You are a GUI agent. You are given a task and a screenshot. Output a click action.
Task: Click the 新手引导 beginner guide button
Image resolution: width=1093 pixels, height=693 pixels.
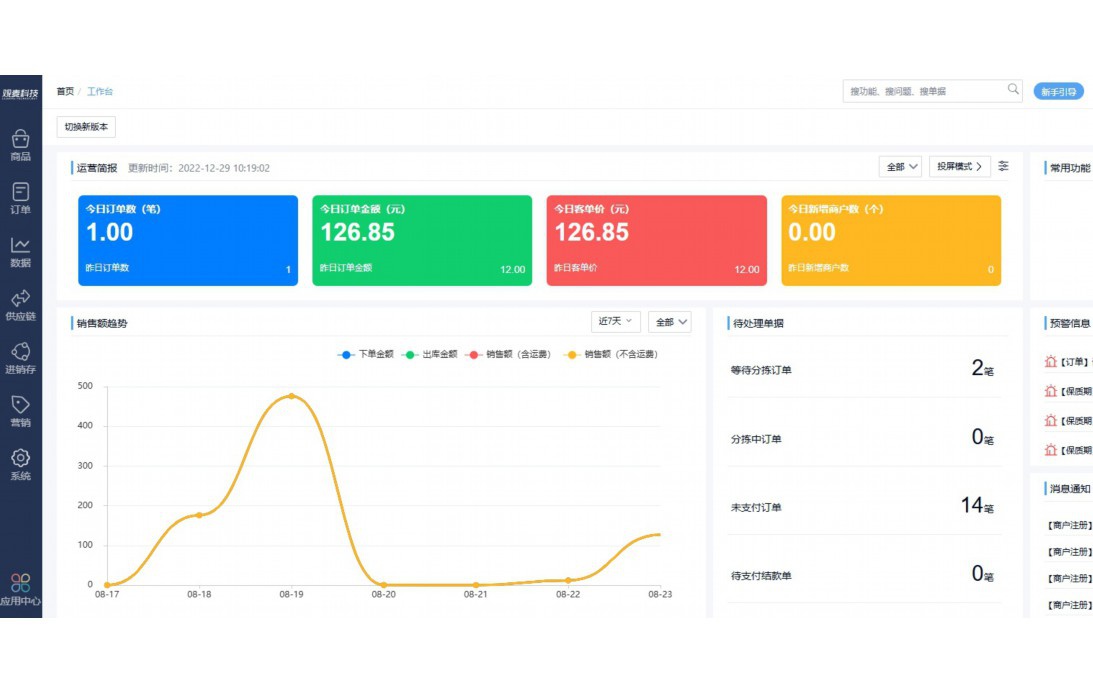(x=1058, y=91)
